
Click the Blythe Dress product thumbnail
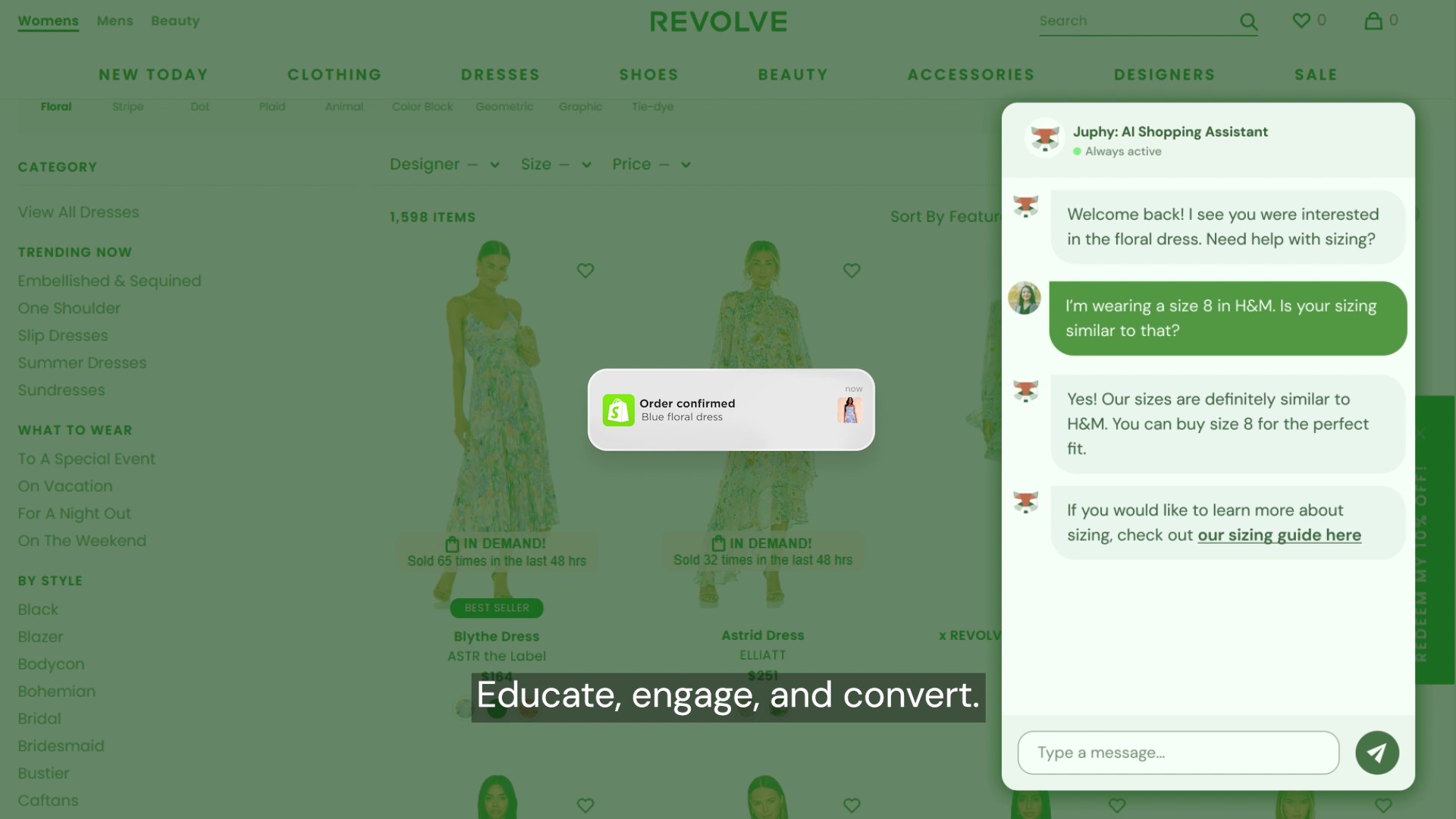(496, 420)
